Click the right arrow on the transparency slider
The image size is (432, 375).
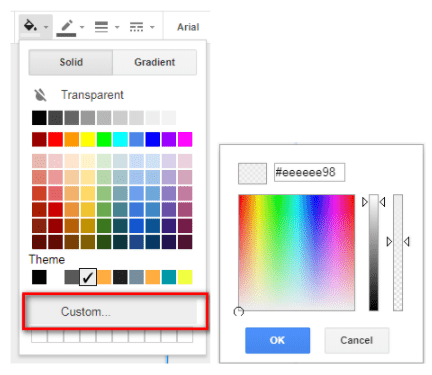[x=406, y=241]
